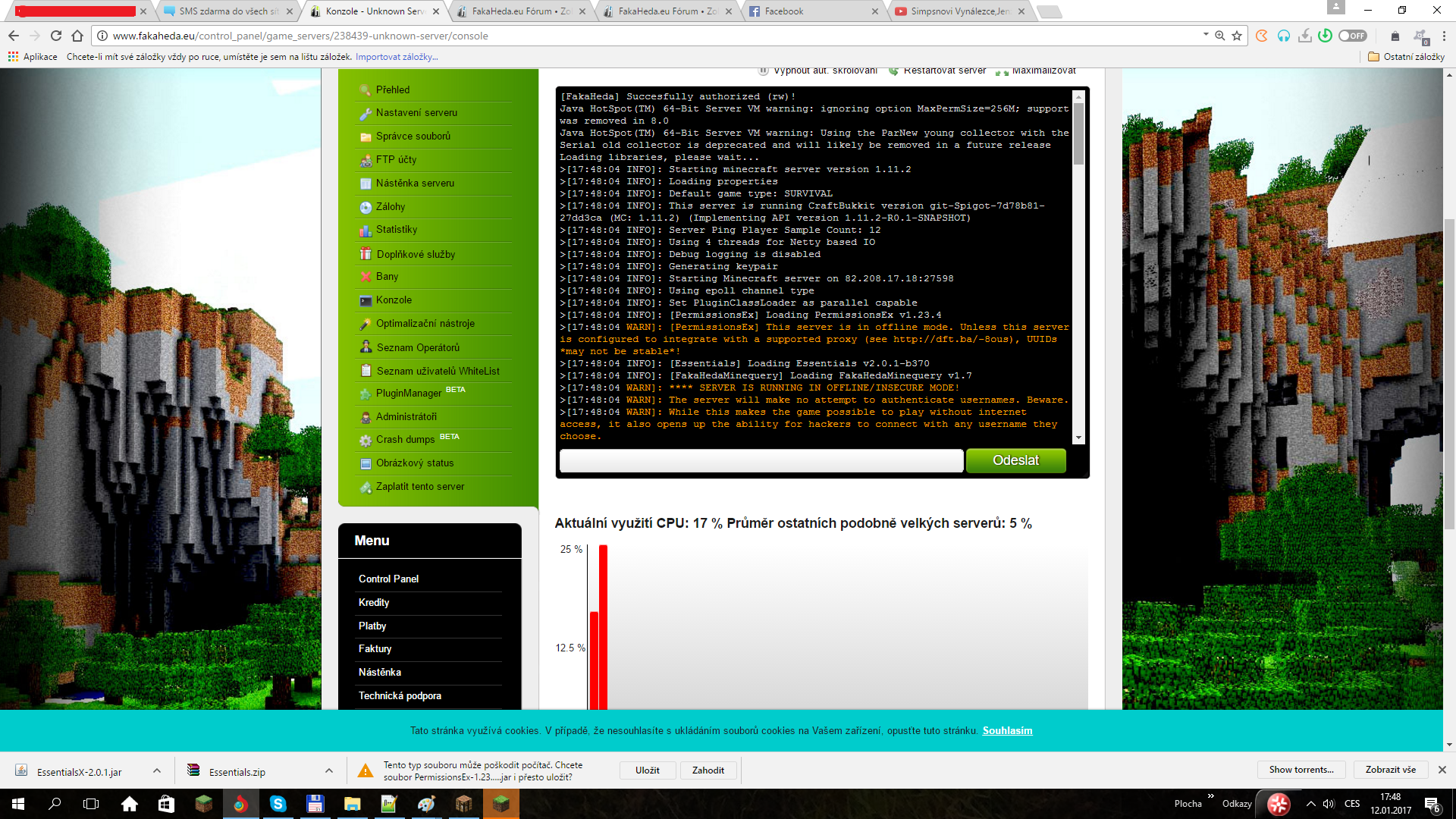Open Control Panel in the Menu
1456x819 pixels.
[x=388, y=579]
